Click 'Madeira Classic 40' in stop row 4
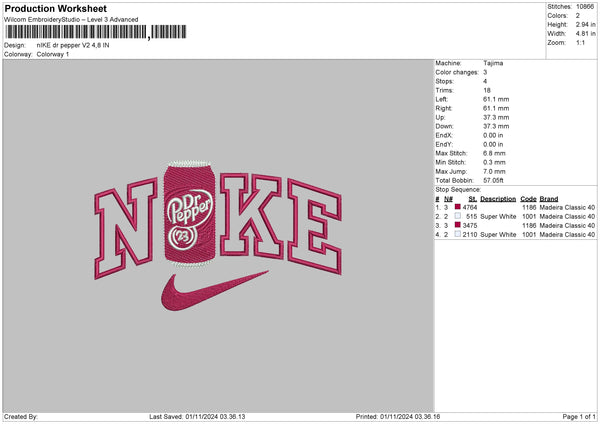The height and width of the screenshot is (424, 600). 567,235
